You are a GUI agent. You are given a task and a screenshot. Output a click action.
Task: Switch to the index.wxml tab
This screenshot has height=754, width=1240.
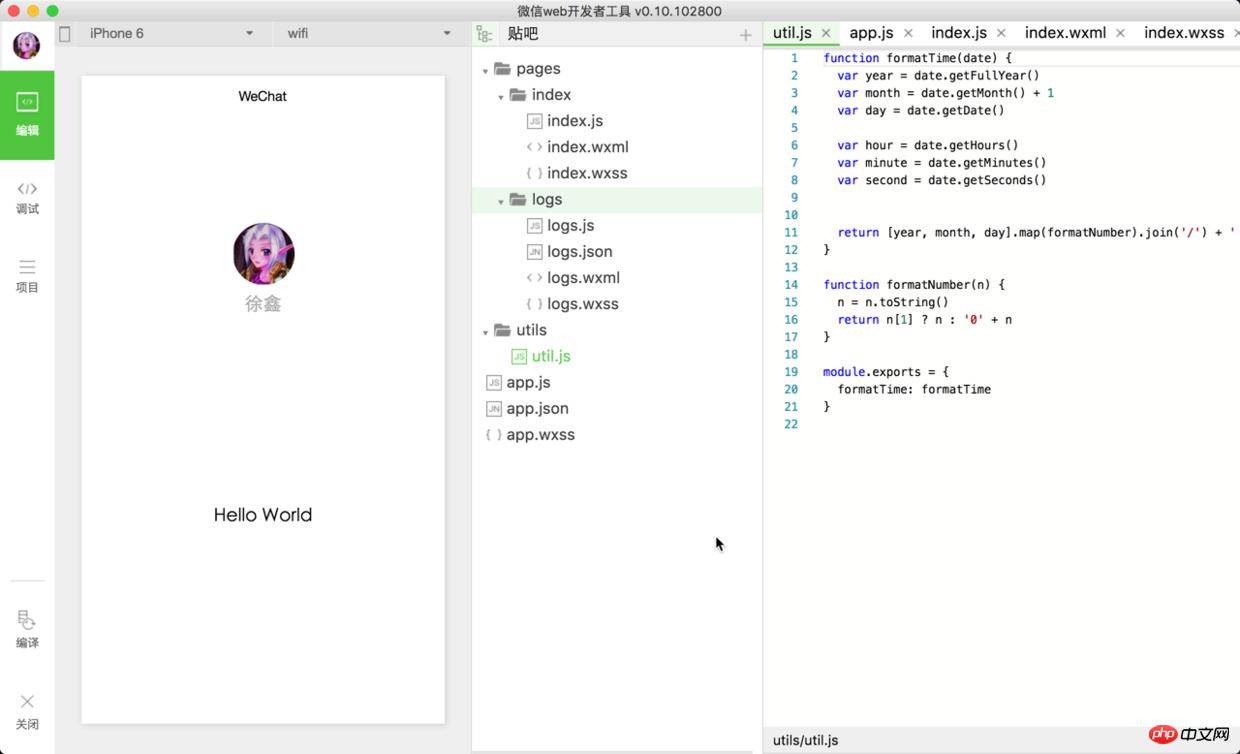click(1065, 33)
